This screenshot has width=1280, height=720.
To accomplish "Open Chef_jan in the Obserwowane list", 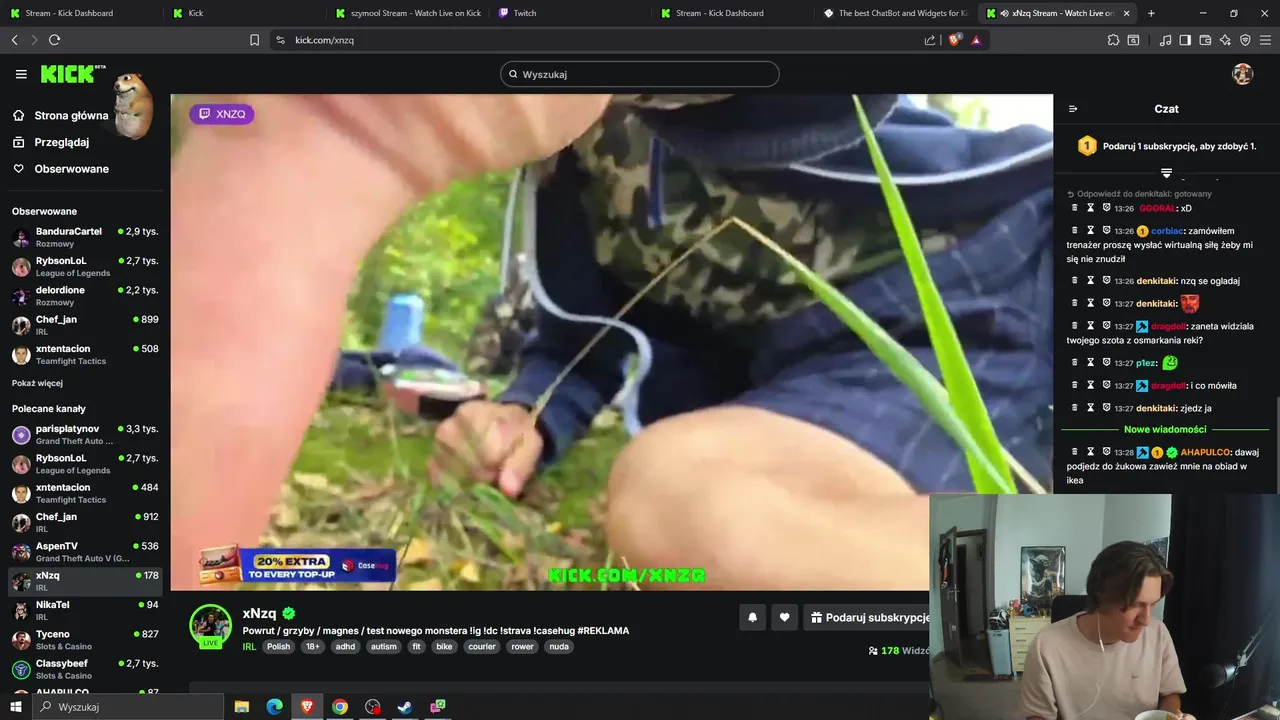I will (85, 325).
